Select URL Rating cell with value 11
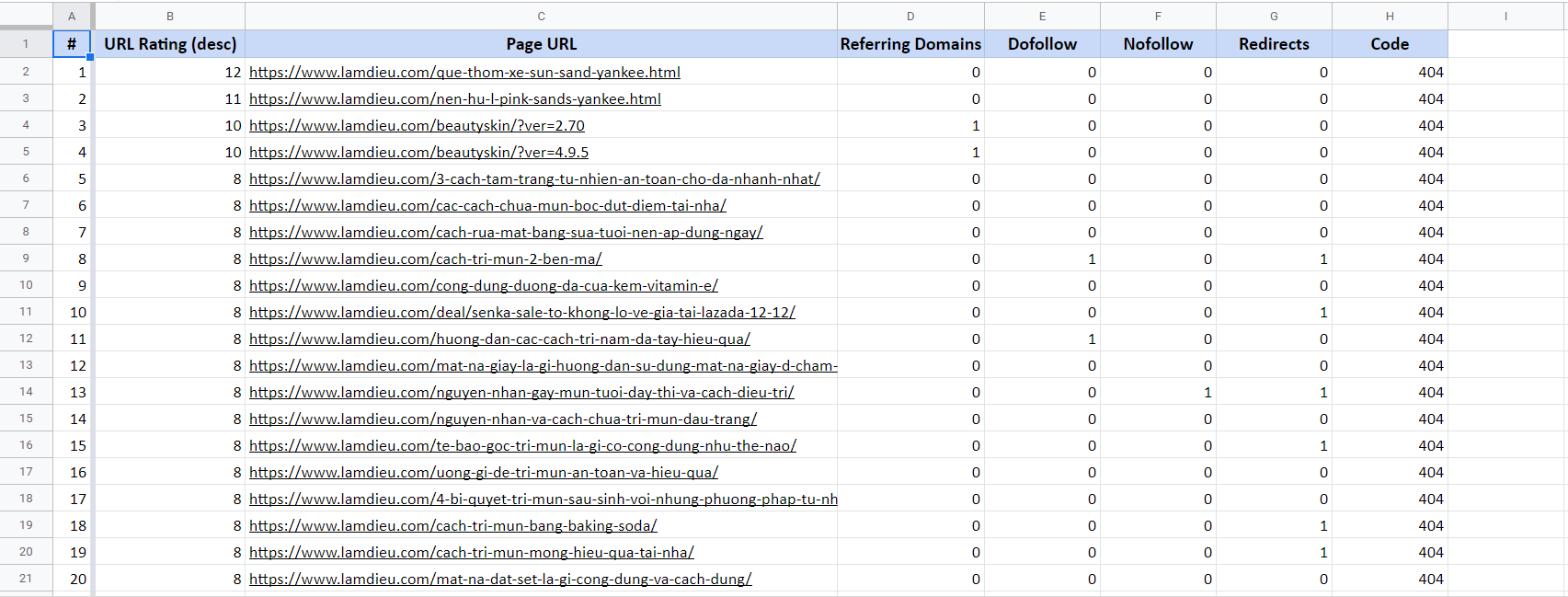The height and width of the screenshot is (597, 1568). pyautogui.click(x=170, y=98)
